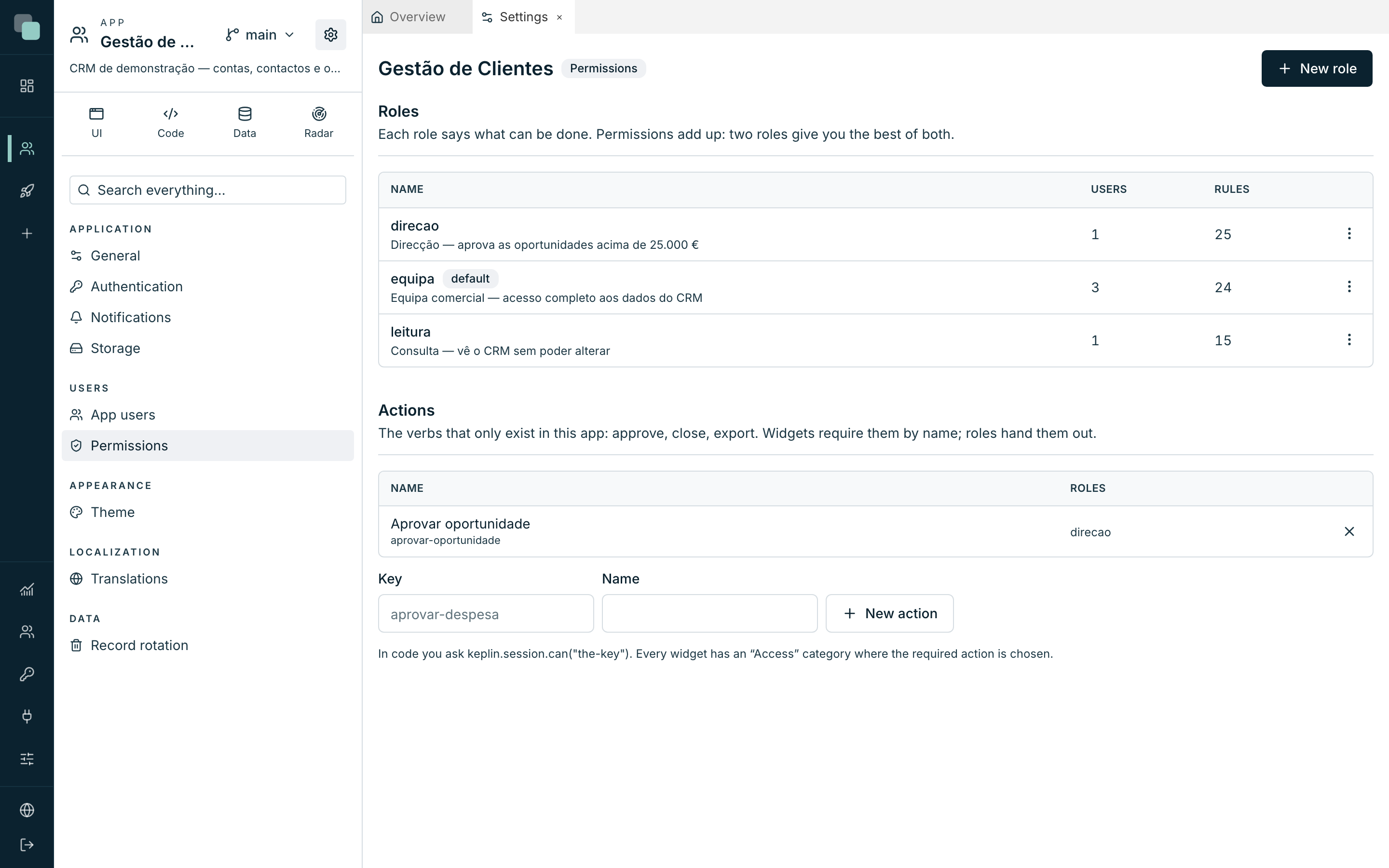Click the default badge on equipa
The width and height of the screenshot is (1389, 868).
470,279
